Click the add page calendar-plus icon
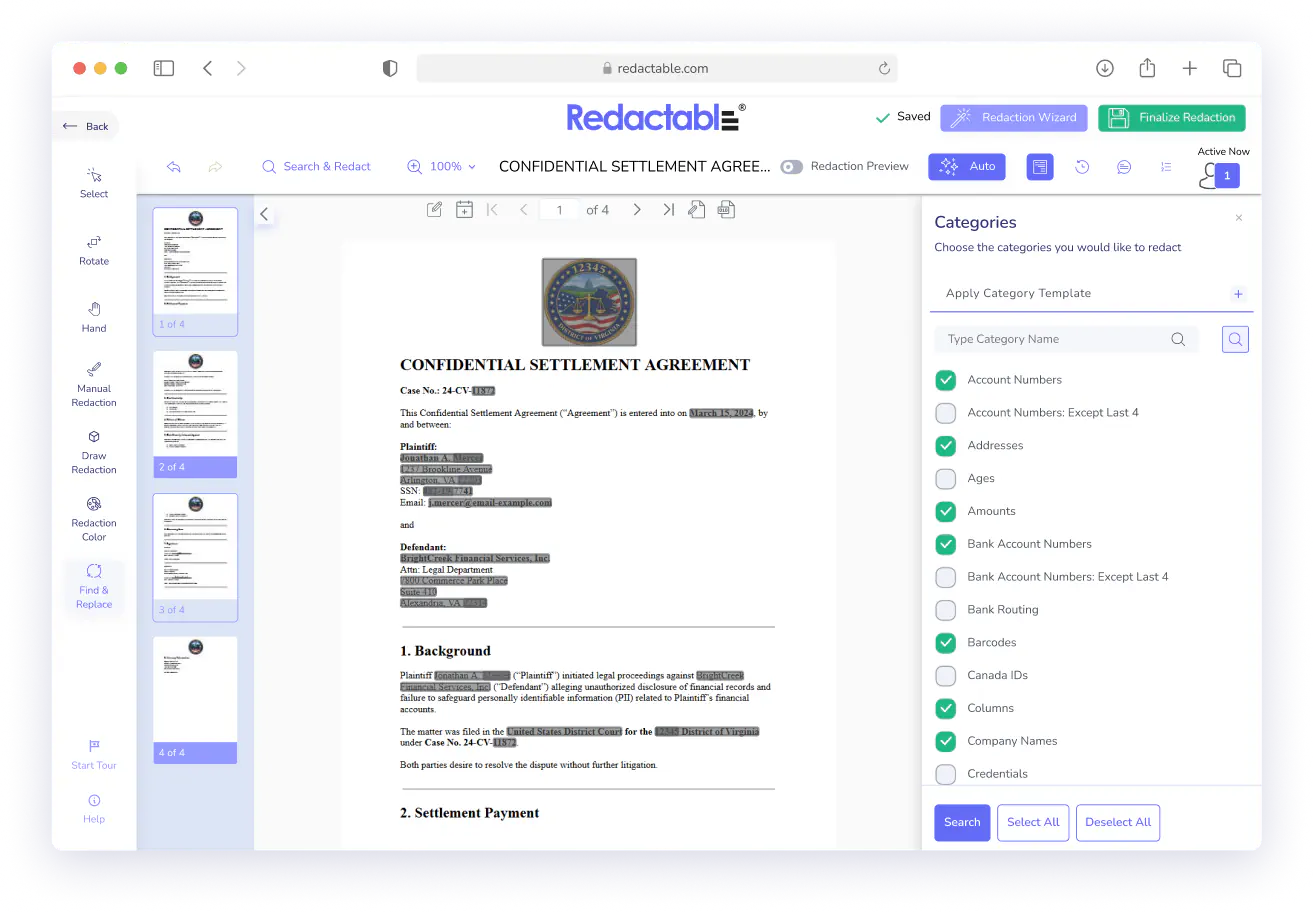The image size is (1314, 913). [x=464, y=210]
